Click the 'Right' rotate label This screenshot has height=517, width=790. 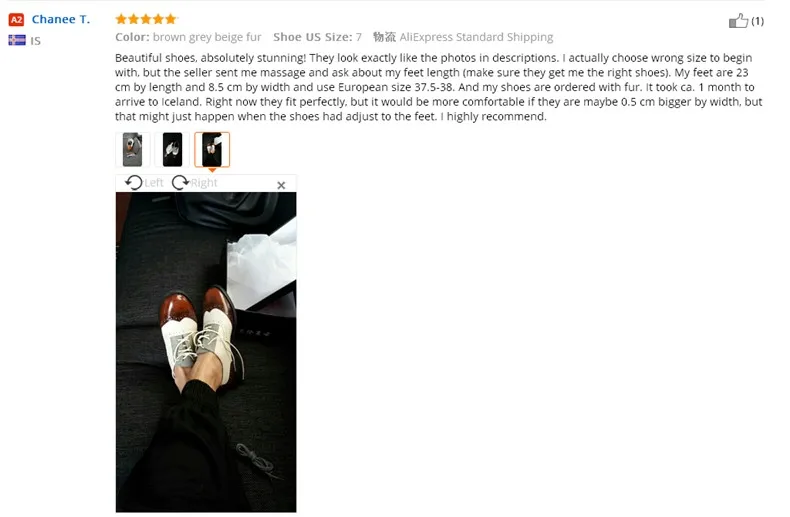pos(204,183)
